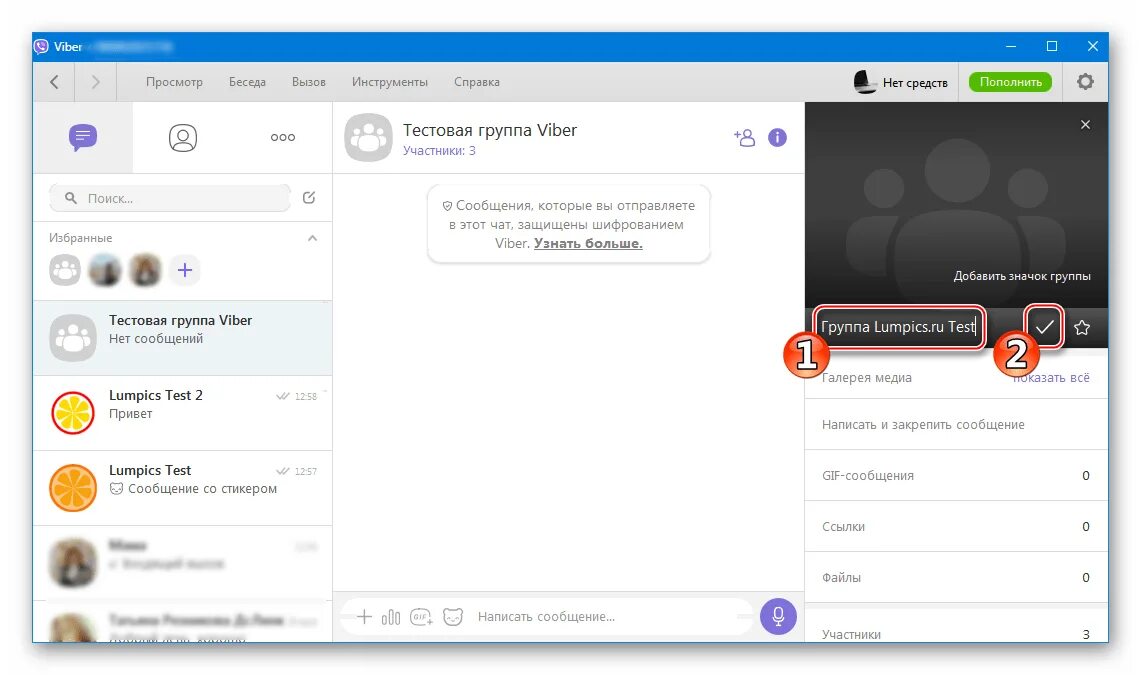Click the Lumpics Test 2 lemon avatar
Screen dimensions: 1141x675
click(x=73, y=412)
